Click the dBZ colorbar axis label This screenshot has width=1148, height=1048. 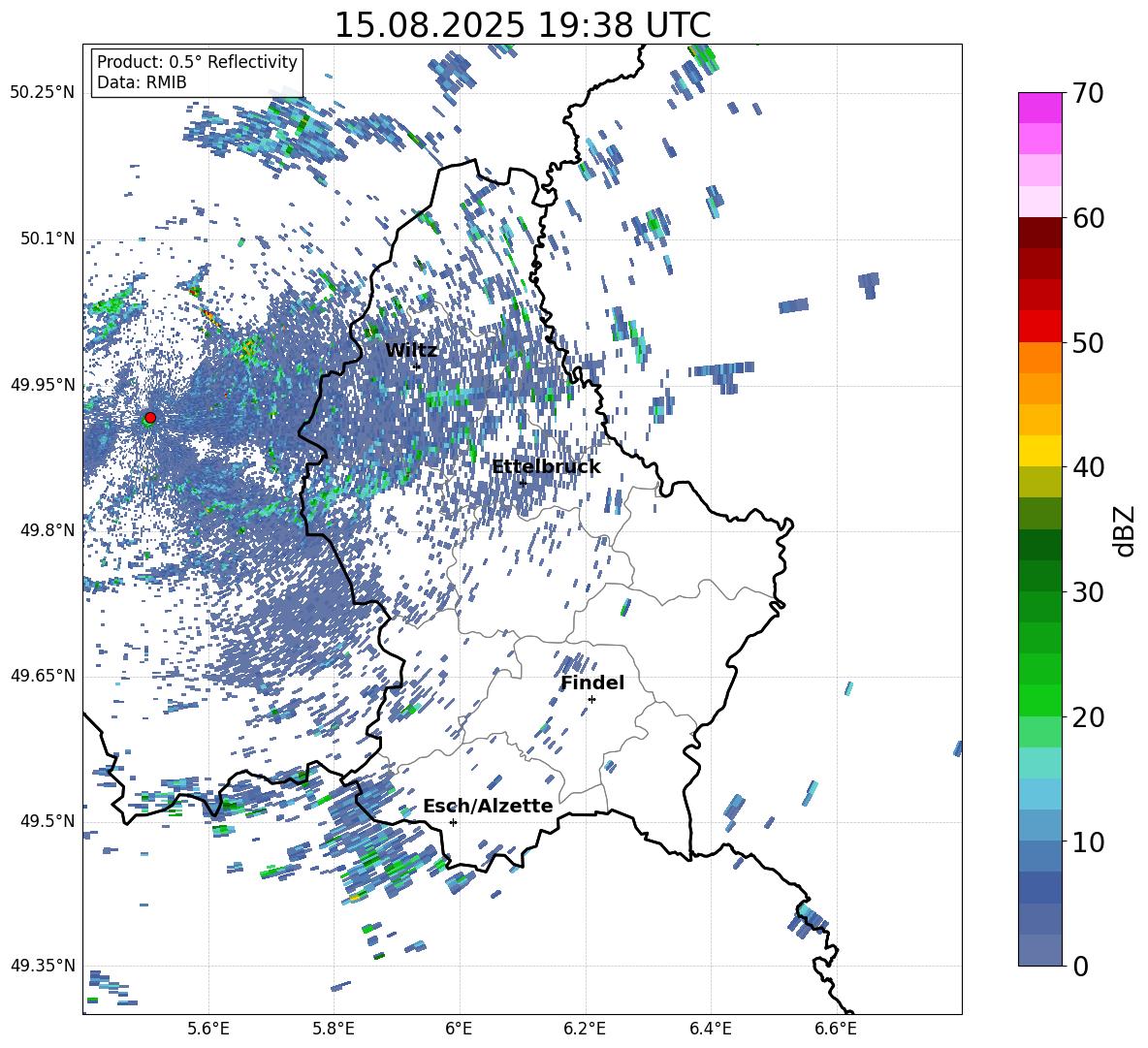coord(1125,530)
